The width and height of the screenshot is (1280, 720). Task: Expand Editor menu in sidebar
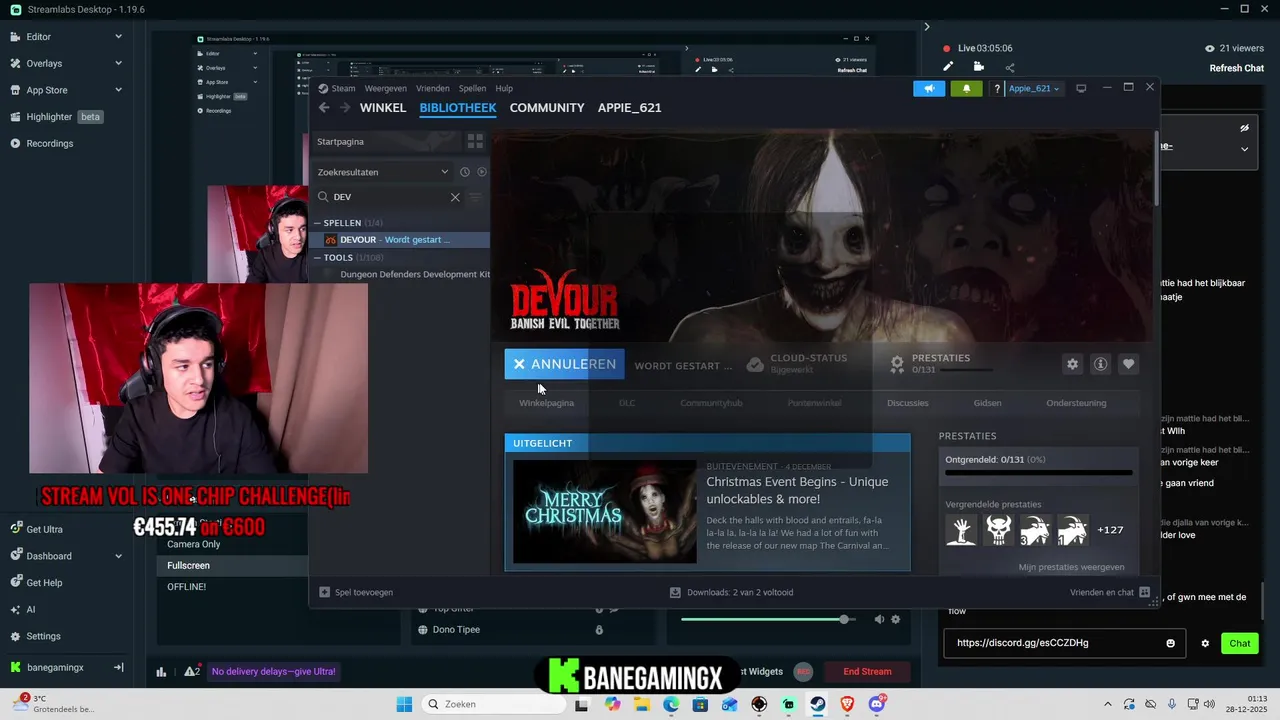(x=118, y=37)
